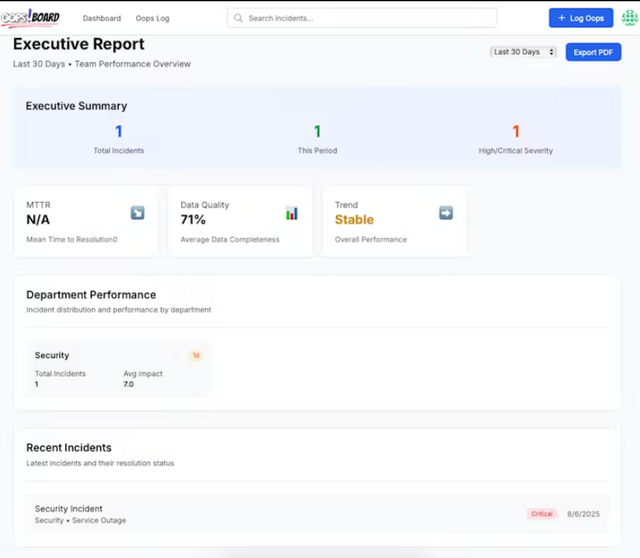Click the Log Oops button
Viewport: 640px width, 558px height.
(x=581, y=18)
